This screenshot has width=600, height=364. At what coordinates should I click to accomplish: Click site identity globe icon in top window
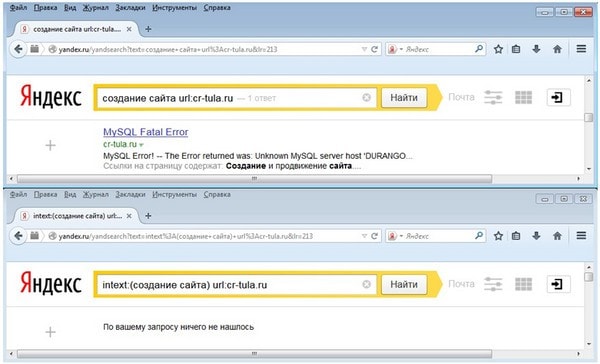pos(53,49)
